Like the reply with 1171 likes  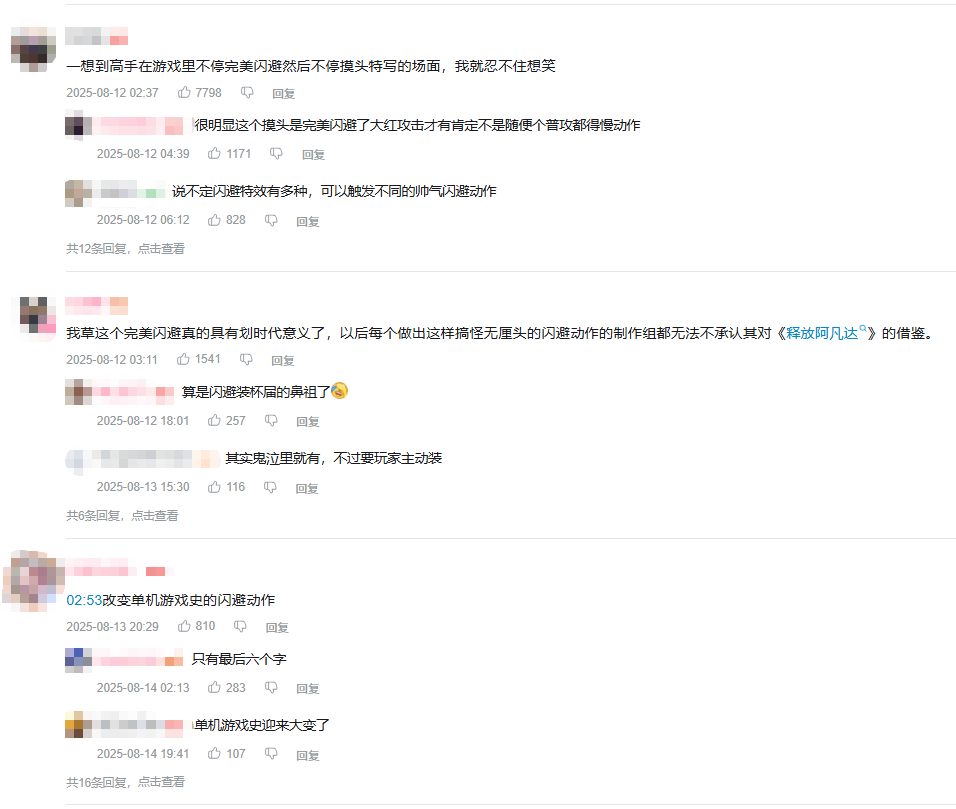214,154
